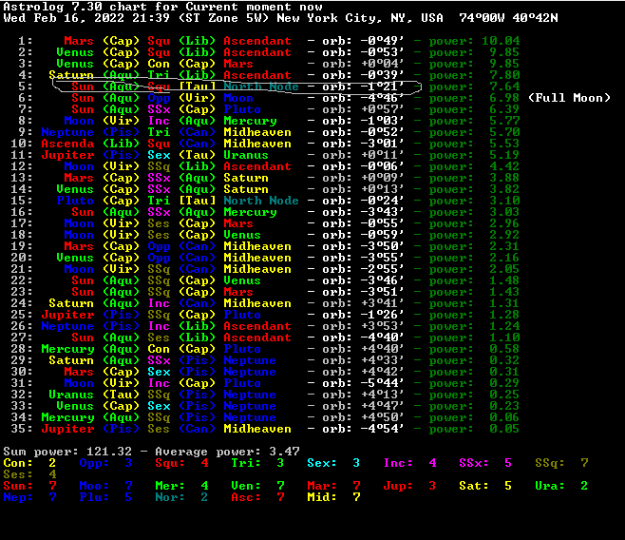Image resolution: width=625 pixels, height=540 pixels.
Task: Click the '(Full Moon)' annotation
Action: [569, 98]
